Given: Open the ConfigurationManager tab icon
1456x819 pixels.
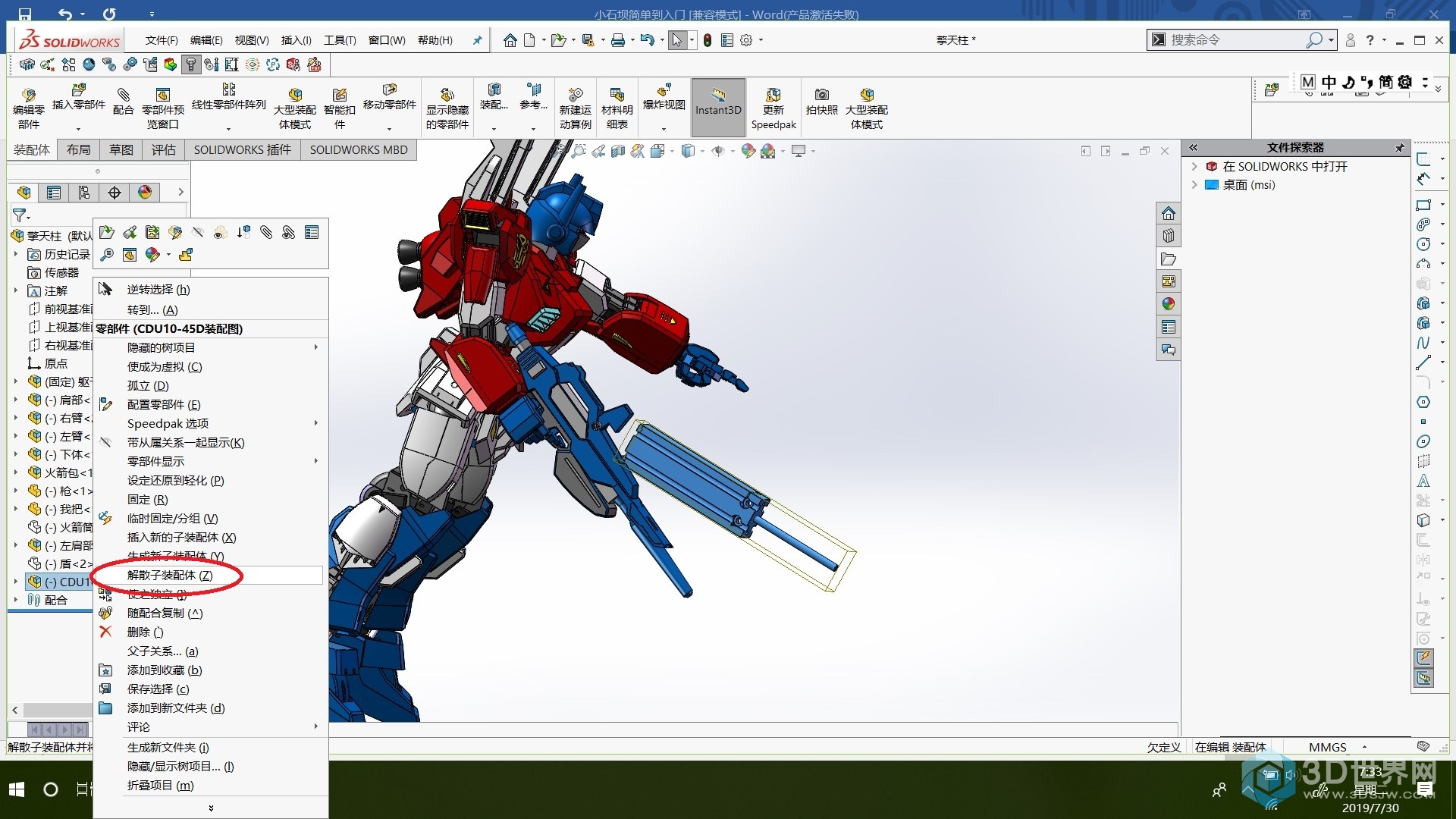Looking at the screenshot, I should tap(84, 193).
